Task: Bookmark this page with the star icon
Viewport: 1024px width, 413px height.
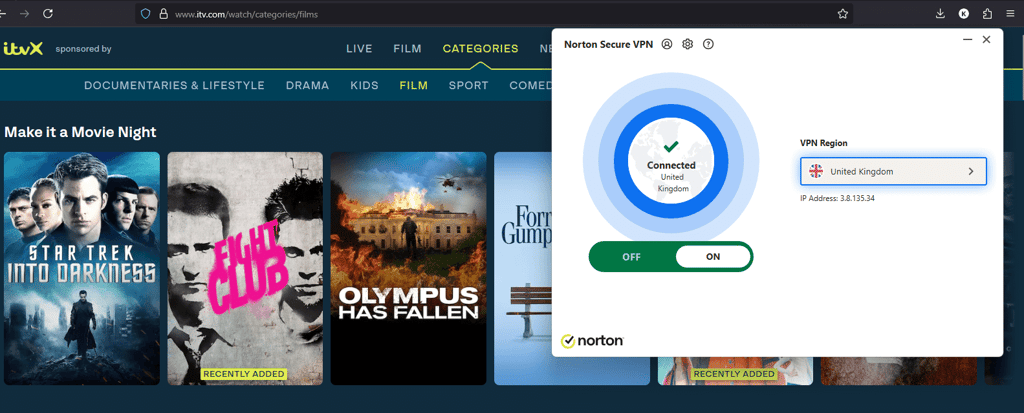Action: (x=842, y=14)
